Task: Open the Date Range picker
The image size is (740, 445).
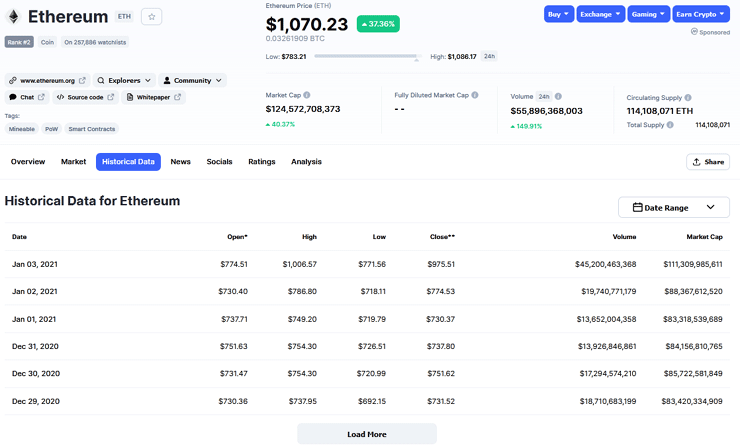Action: [674, 208]
